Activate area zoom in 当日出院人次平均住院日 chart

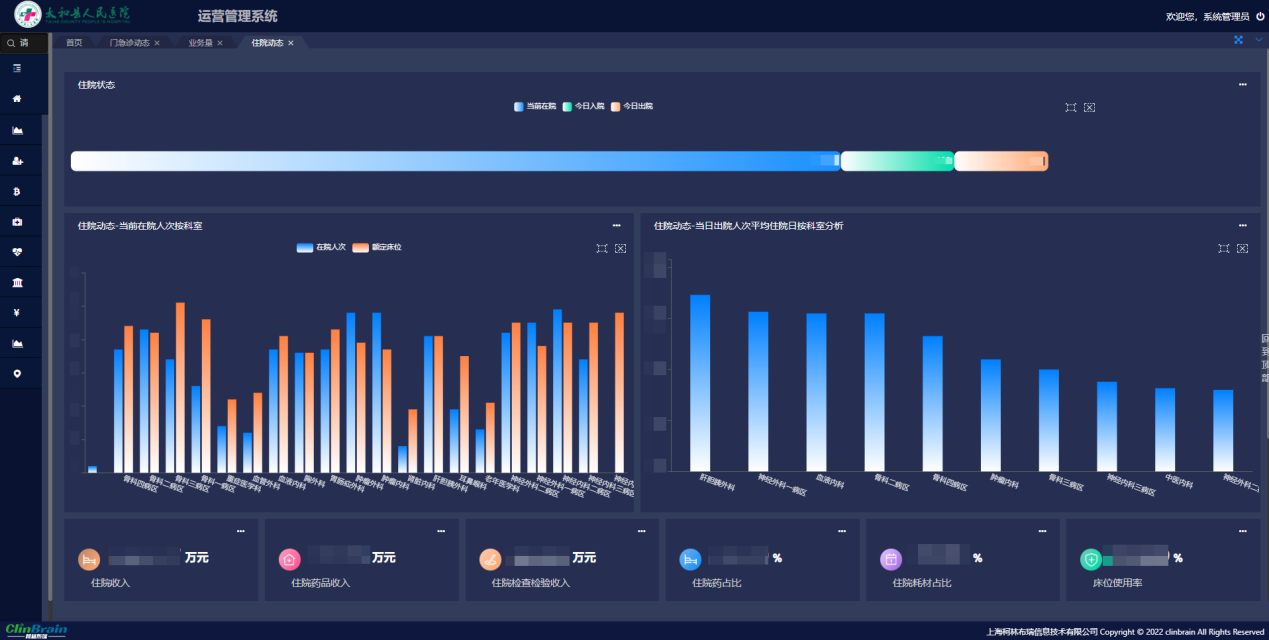coord(1223,248)
